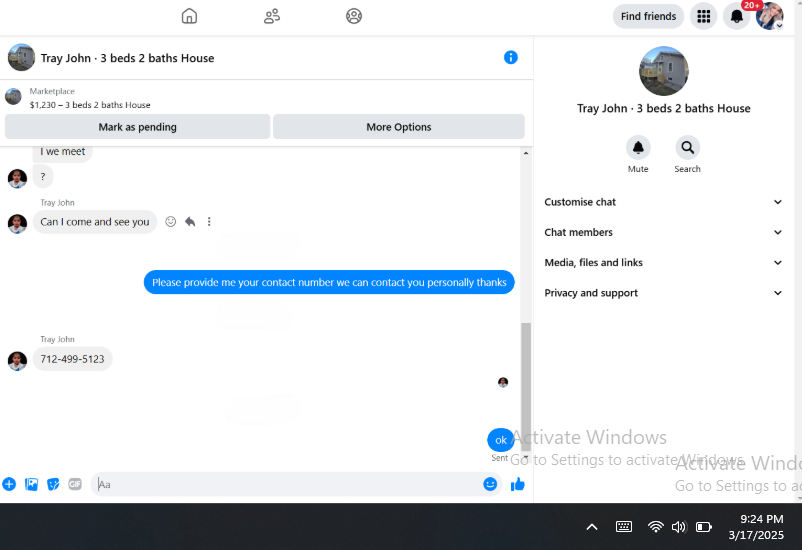
Task: Click the blue conversation info icon
Action: (510, 57)
